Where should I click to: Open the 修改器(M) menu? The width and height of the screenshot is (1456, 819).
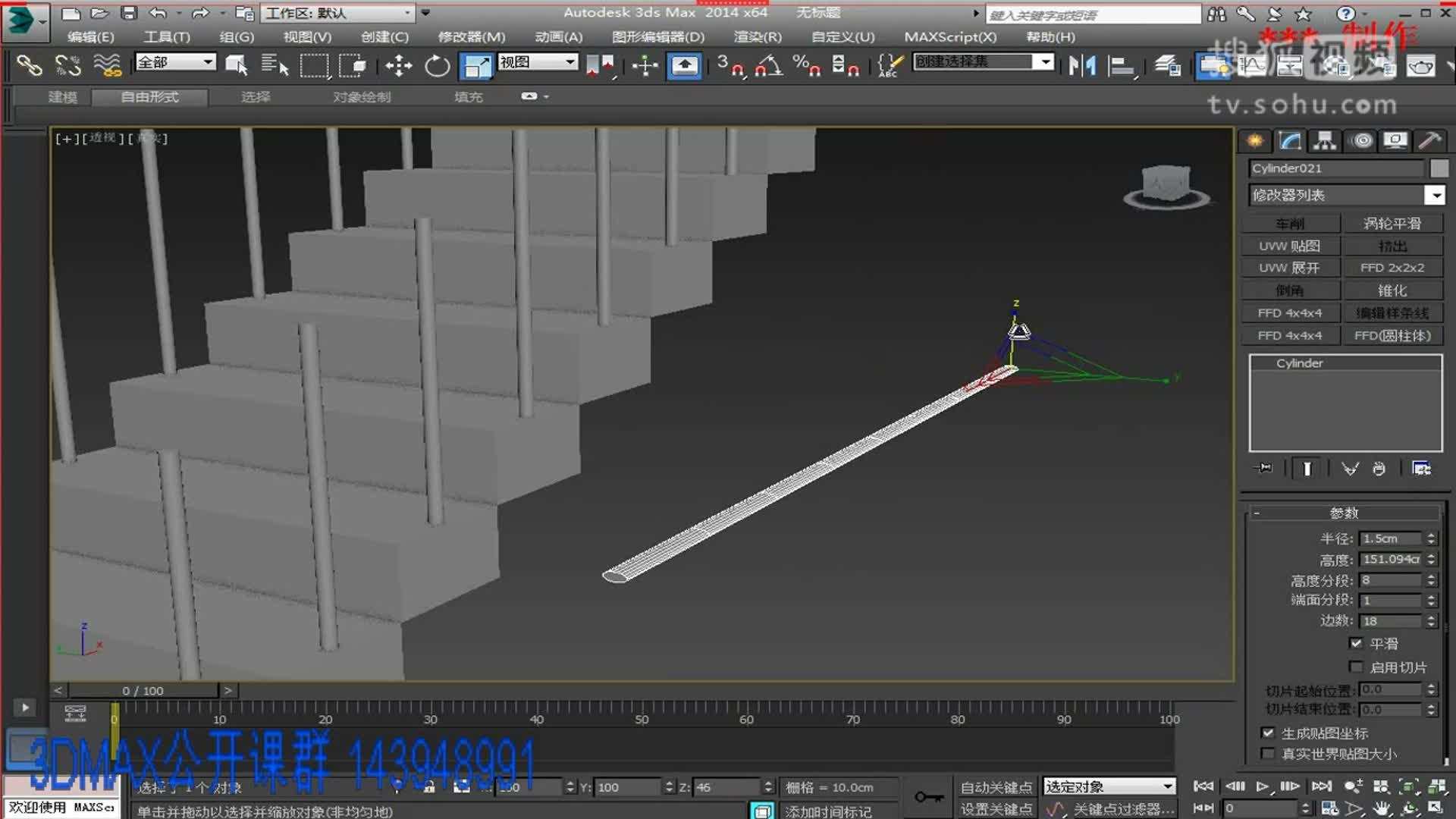[471, 36]
